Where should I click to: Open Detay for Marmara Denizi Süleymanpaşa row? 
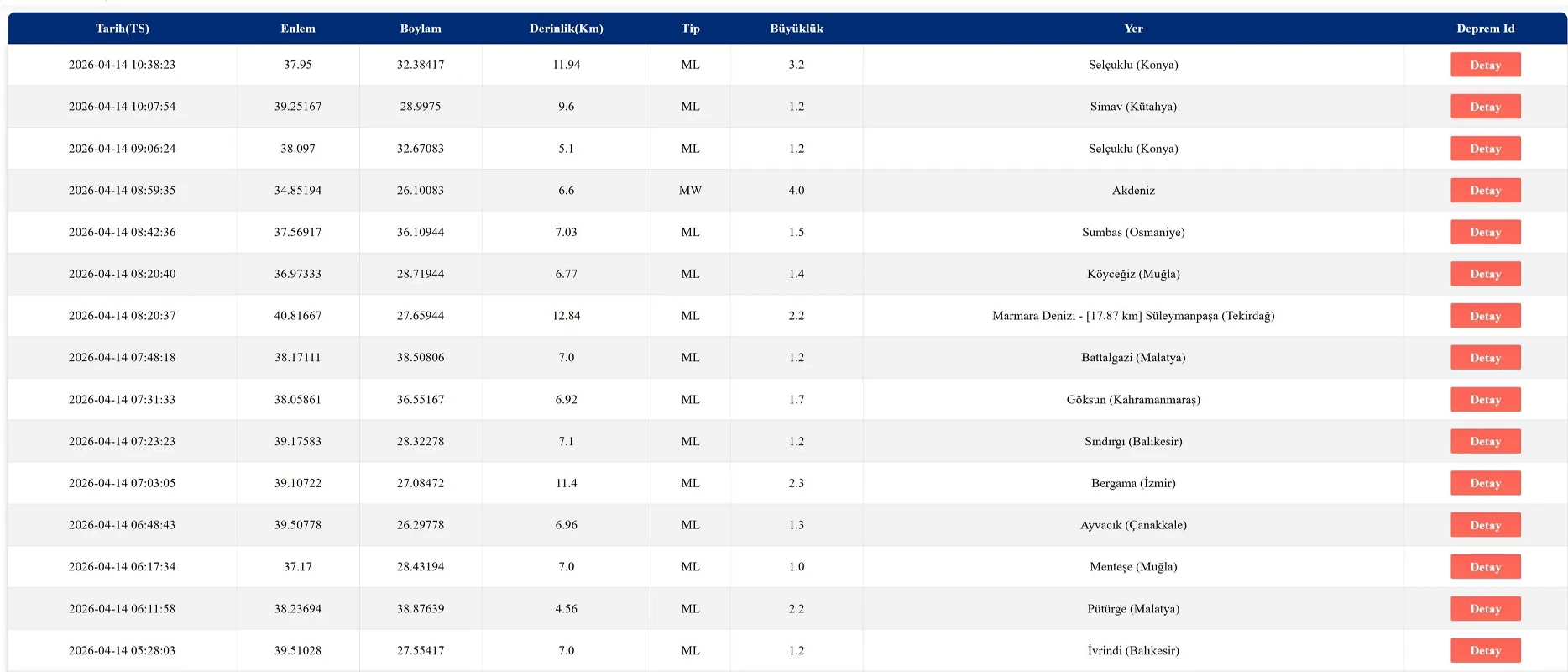(x=1485, y=316)
